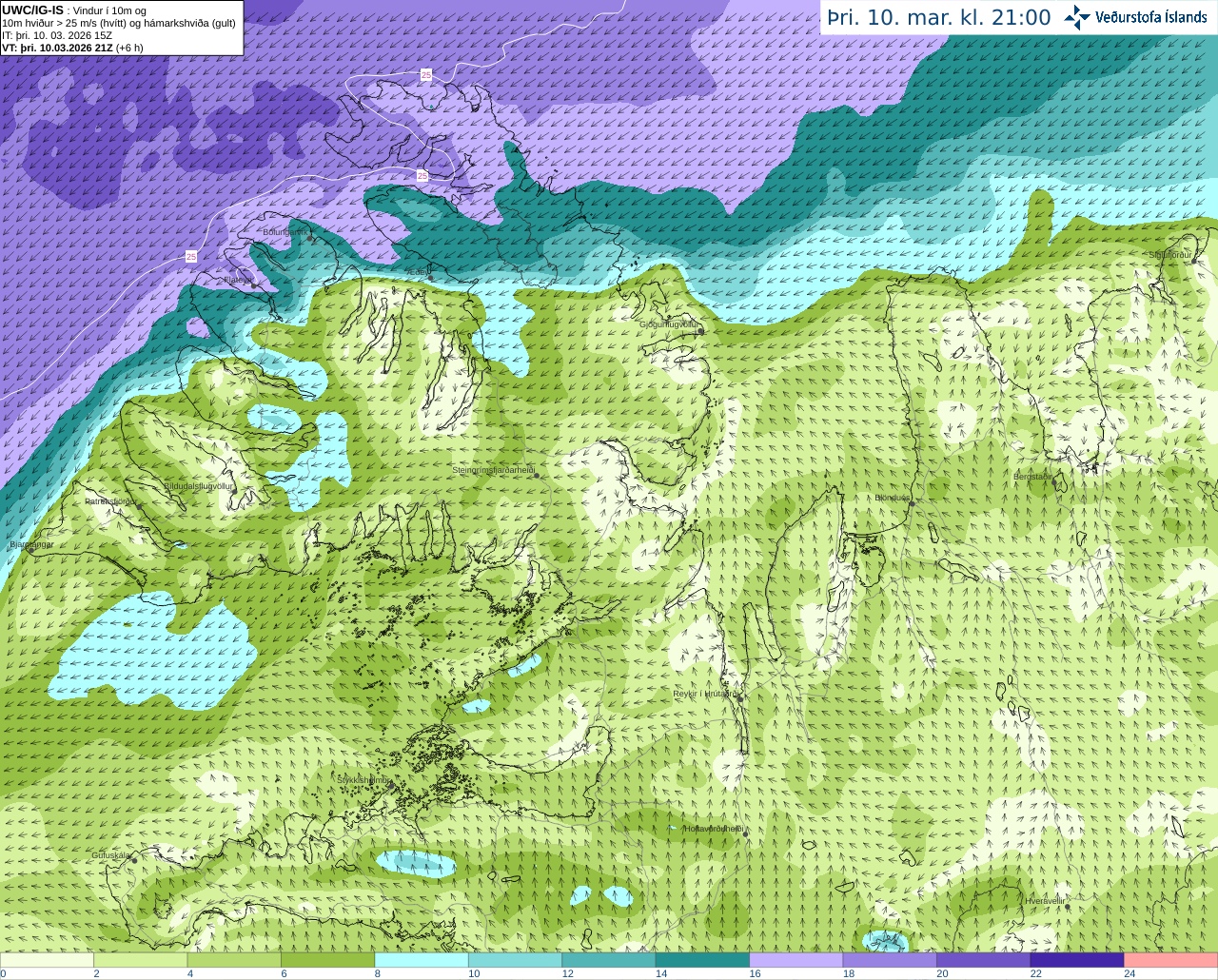The height and width of the screenshot is (980, 1218).
Task: Pick the 2–4 m/s light green legend swatch
Action: pos(141,960)
